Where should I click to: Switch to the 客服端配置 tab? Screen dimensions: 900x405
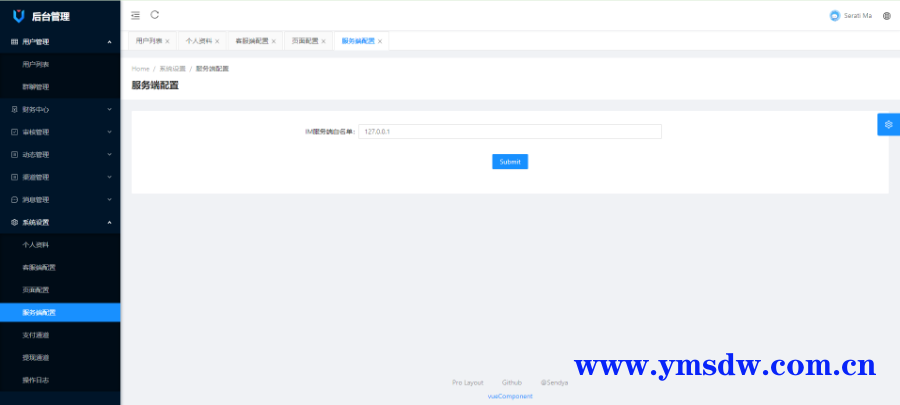click(250, 41)
